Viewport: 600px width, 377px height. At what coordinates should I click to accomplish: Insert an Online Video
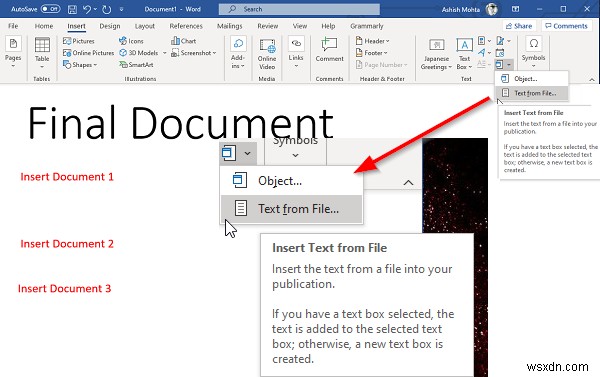pyautogui.click(x=267, y=54)
